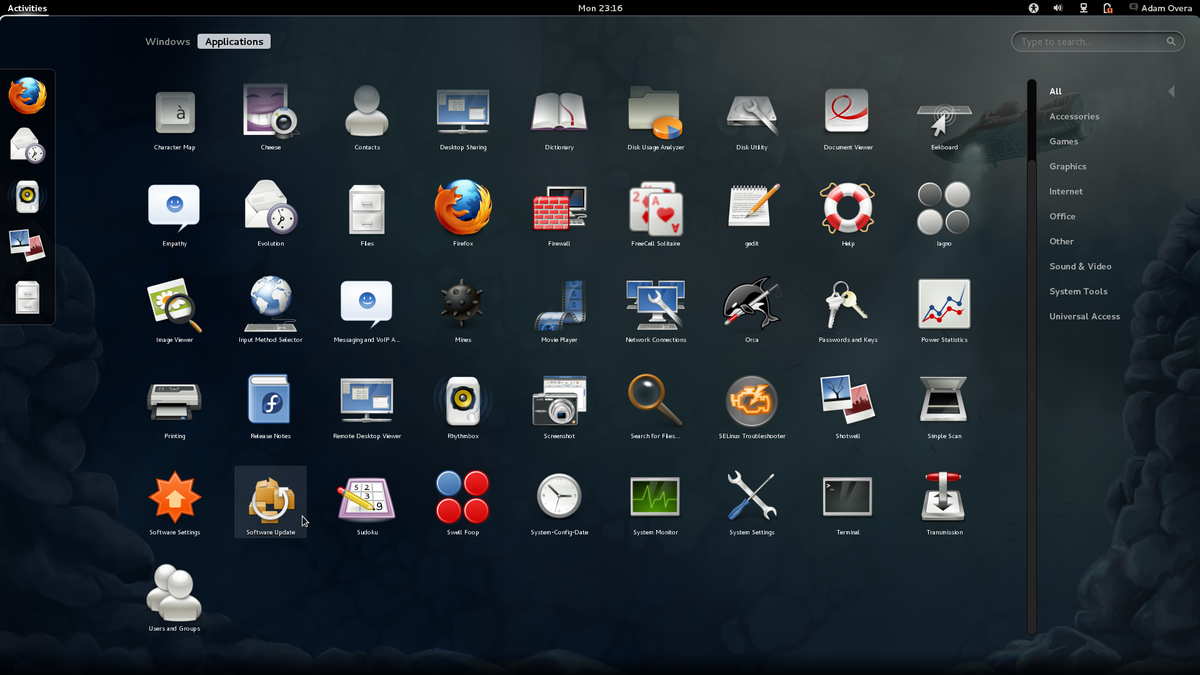Start the Shotwell photo manager
This screenshot has height=675, width=1200.
pos(847,402)
